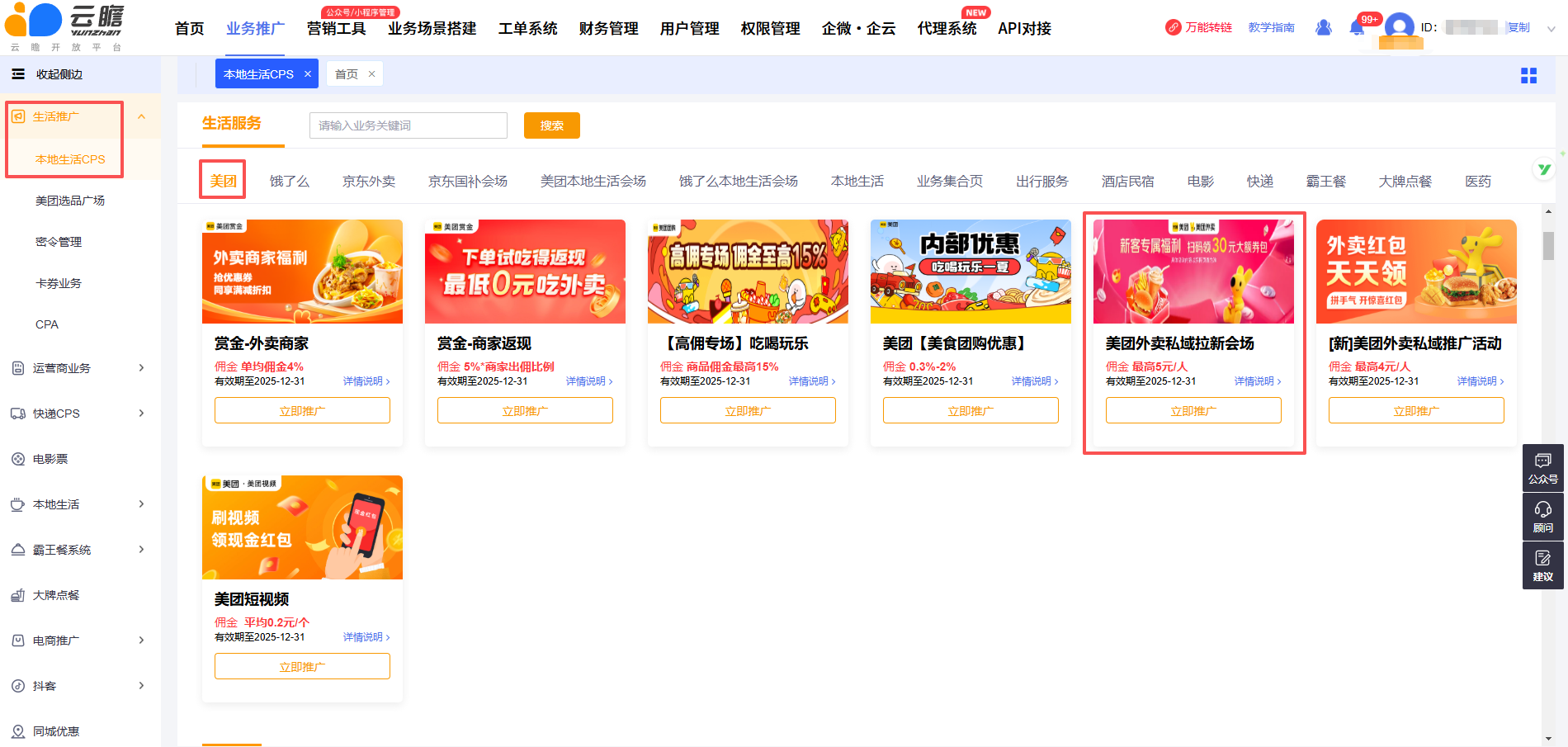Image resolution: width=1568 pixels, height=747 pixels.
Task: Click the grid view icon at top right
Action: click(x=1528, y=75)
